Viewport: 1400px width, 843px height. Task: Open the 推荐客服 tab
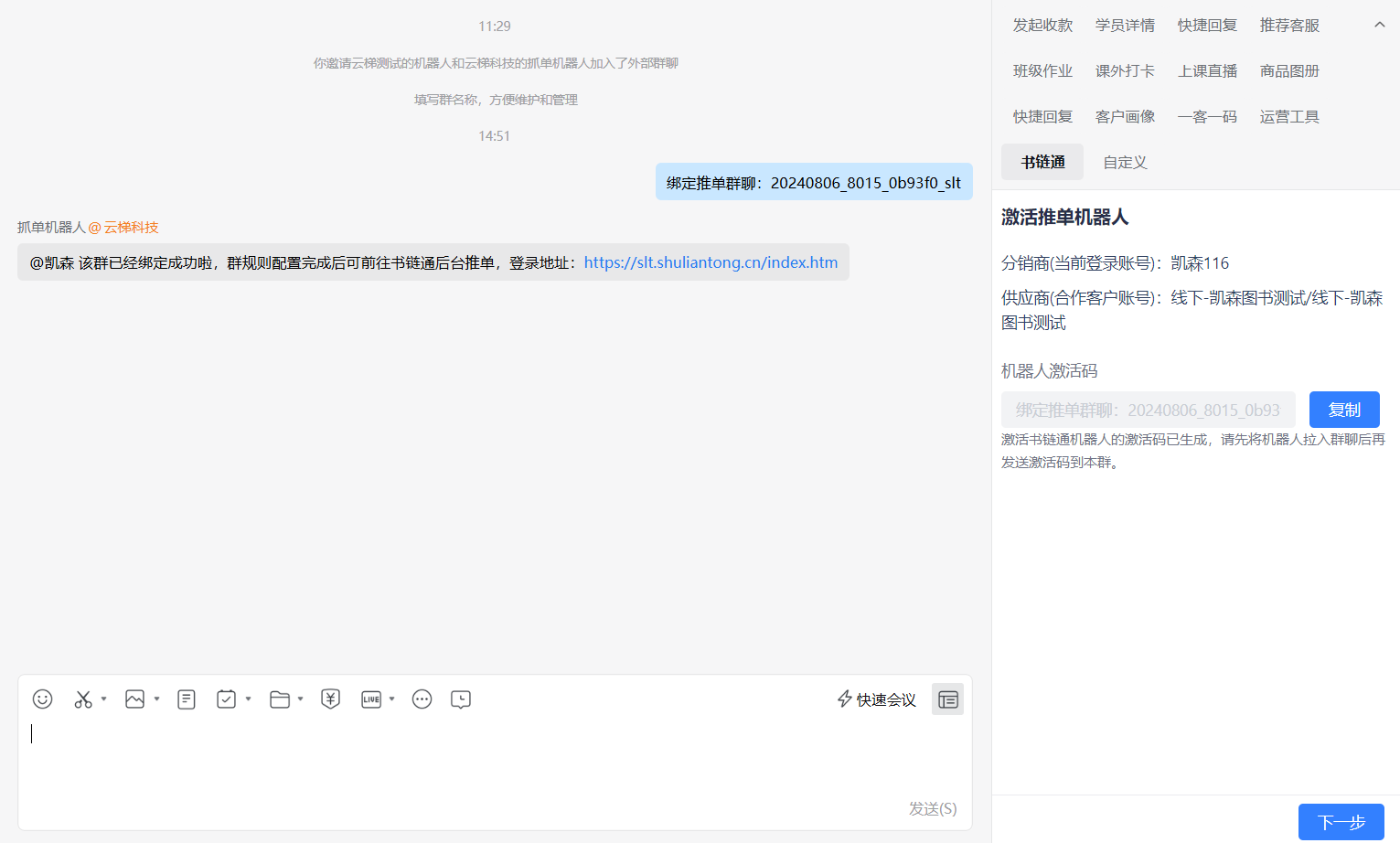tap(1289, 25)
